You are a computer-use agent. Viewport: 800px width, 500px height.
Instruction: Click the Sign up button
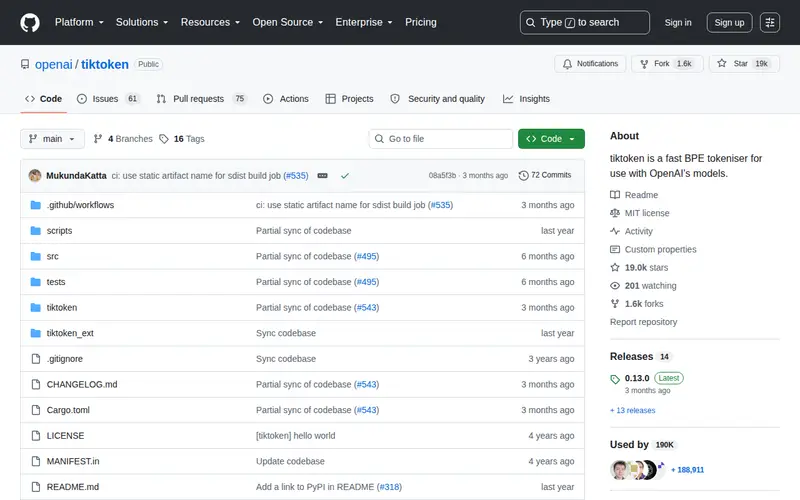coord(729,22)
